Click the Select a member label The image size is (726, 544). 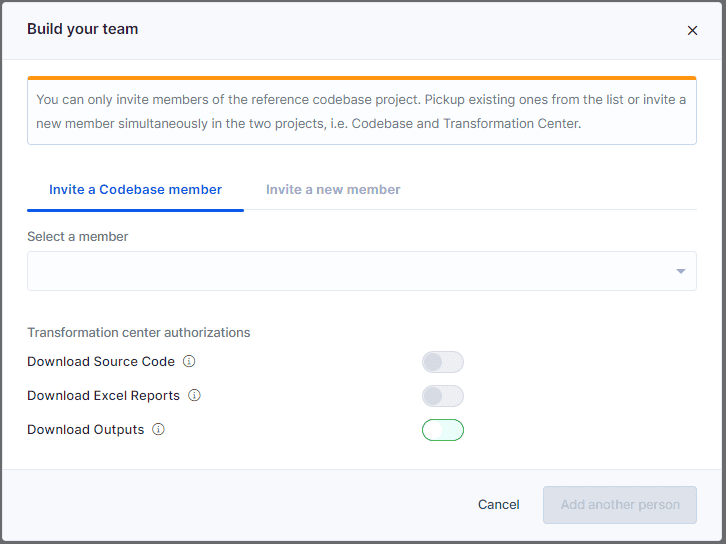point(78,237)
